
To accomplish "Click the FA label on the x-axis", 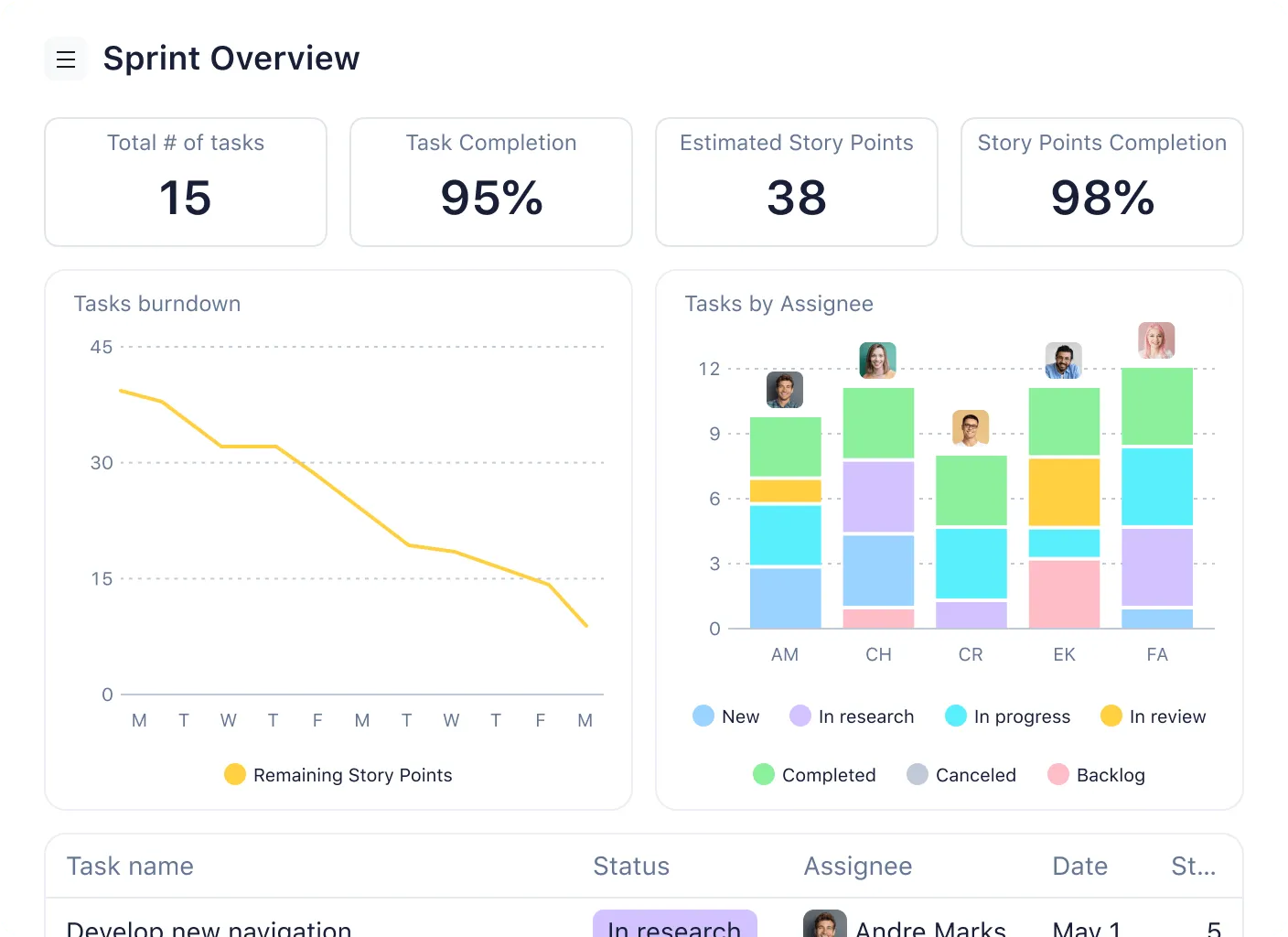I will [x=1156, y=654].
